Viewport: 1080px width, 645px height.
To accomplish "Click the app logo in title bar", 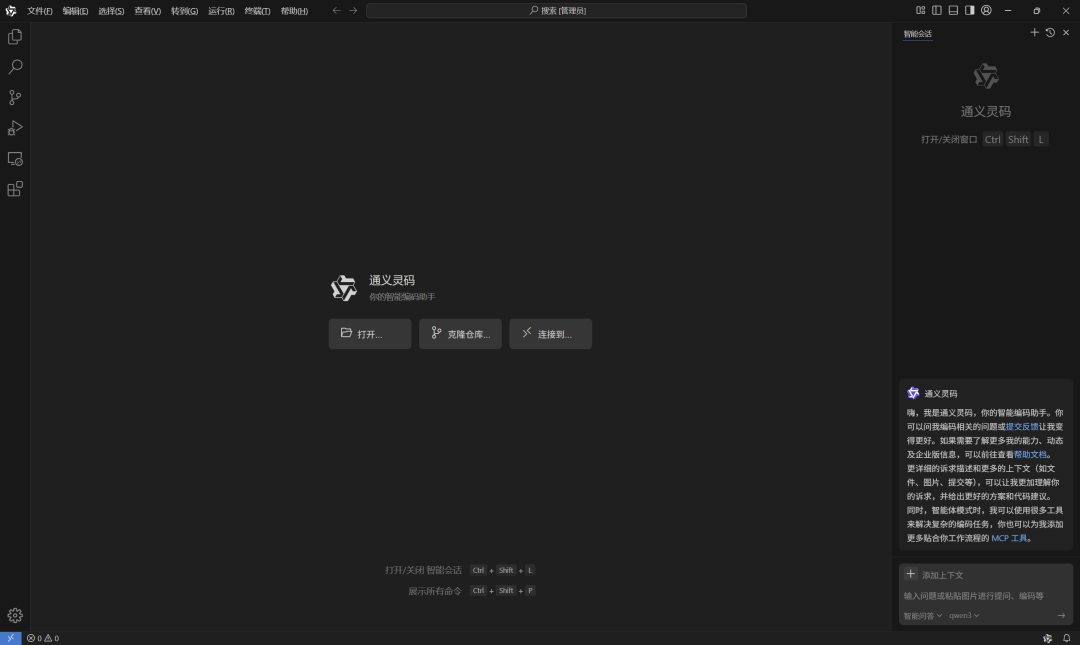I will click(x=11, y=10).
